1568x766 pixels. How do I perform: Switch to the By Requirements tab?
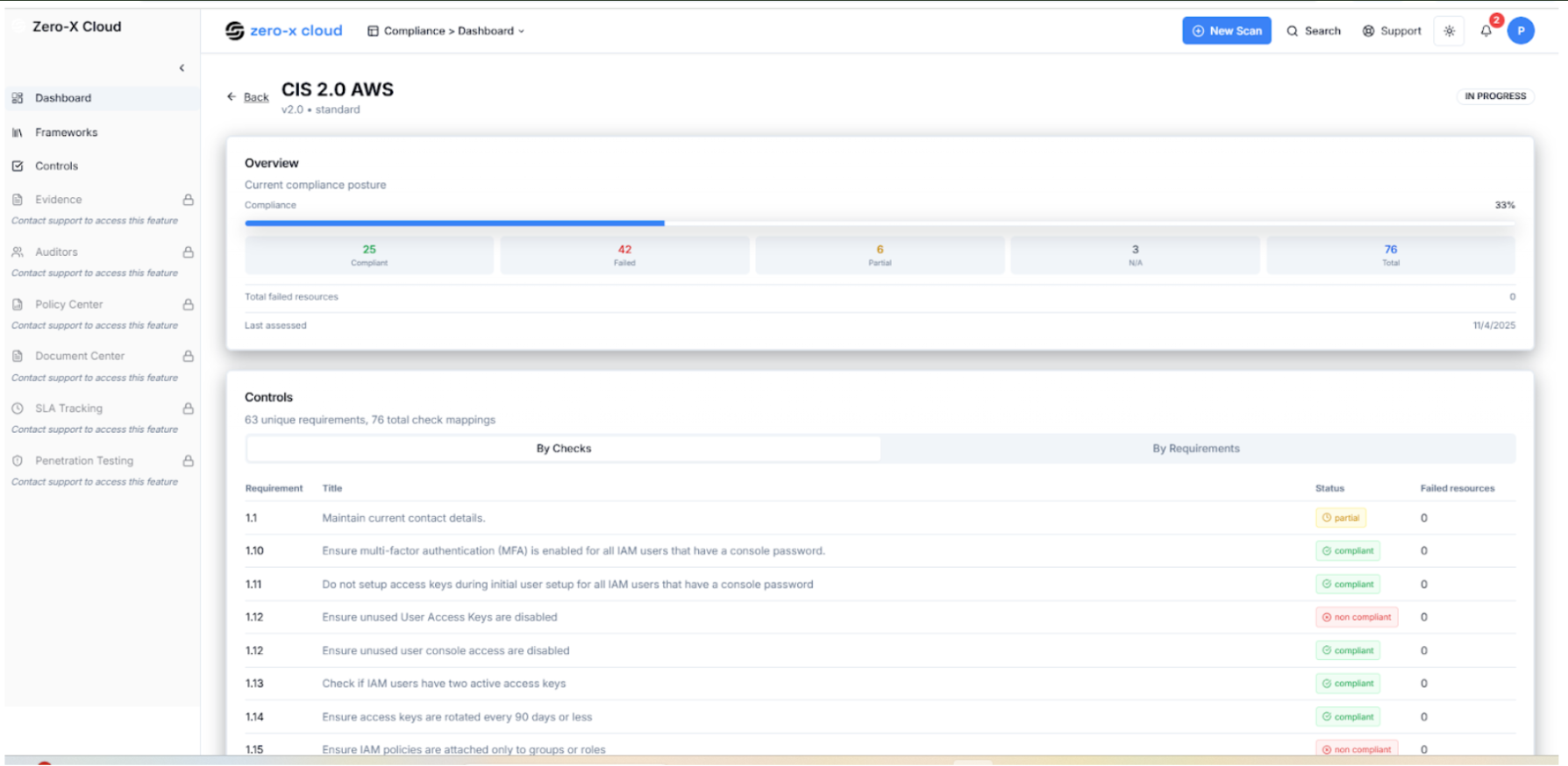point(1196,449)
